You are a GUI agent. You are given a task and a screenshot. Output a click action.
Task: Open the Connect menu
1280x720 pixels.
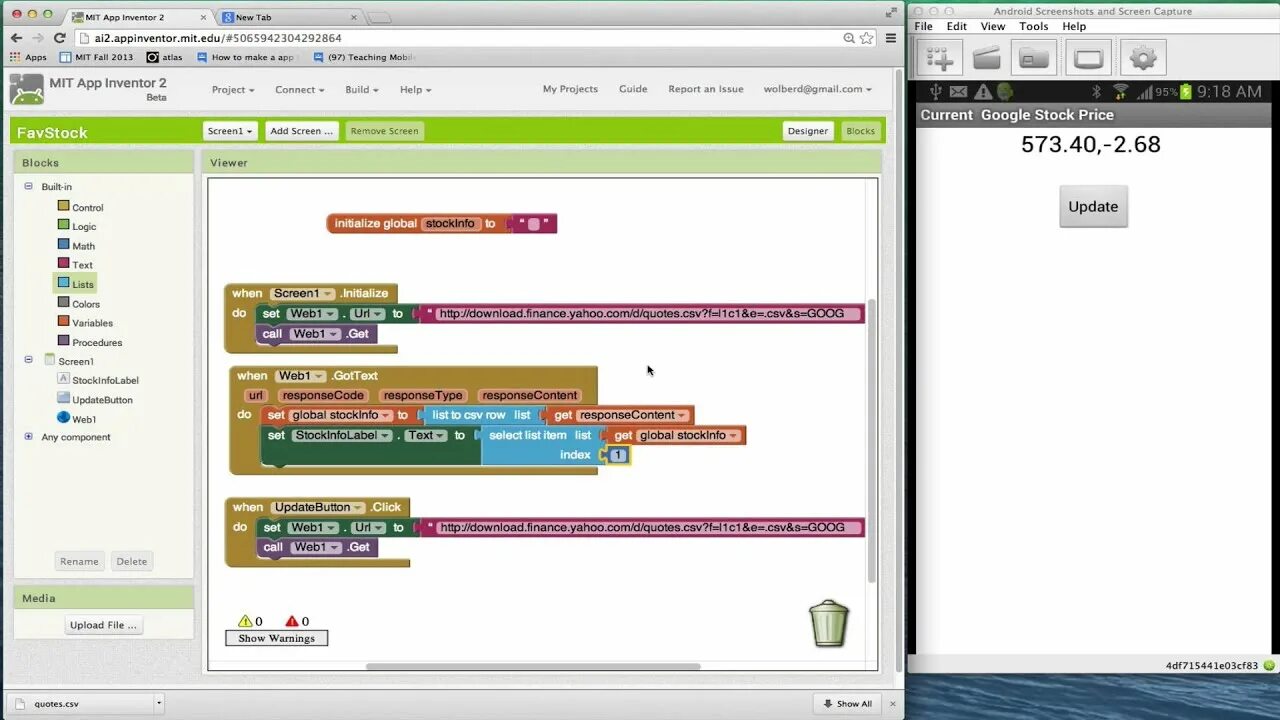tap(299, 89)
